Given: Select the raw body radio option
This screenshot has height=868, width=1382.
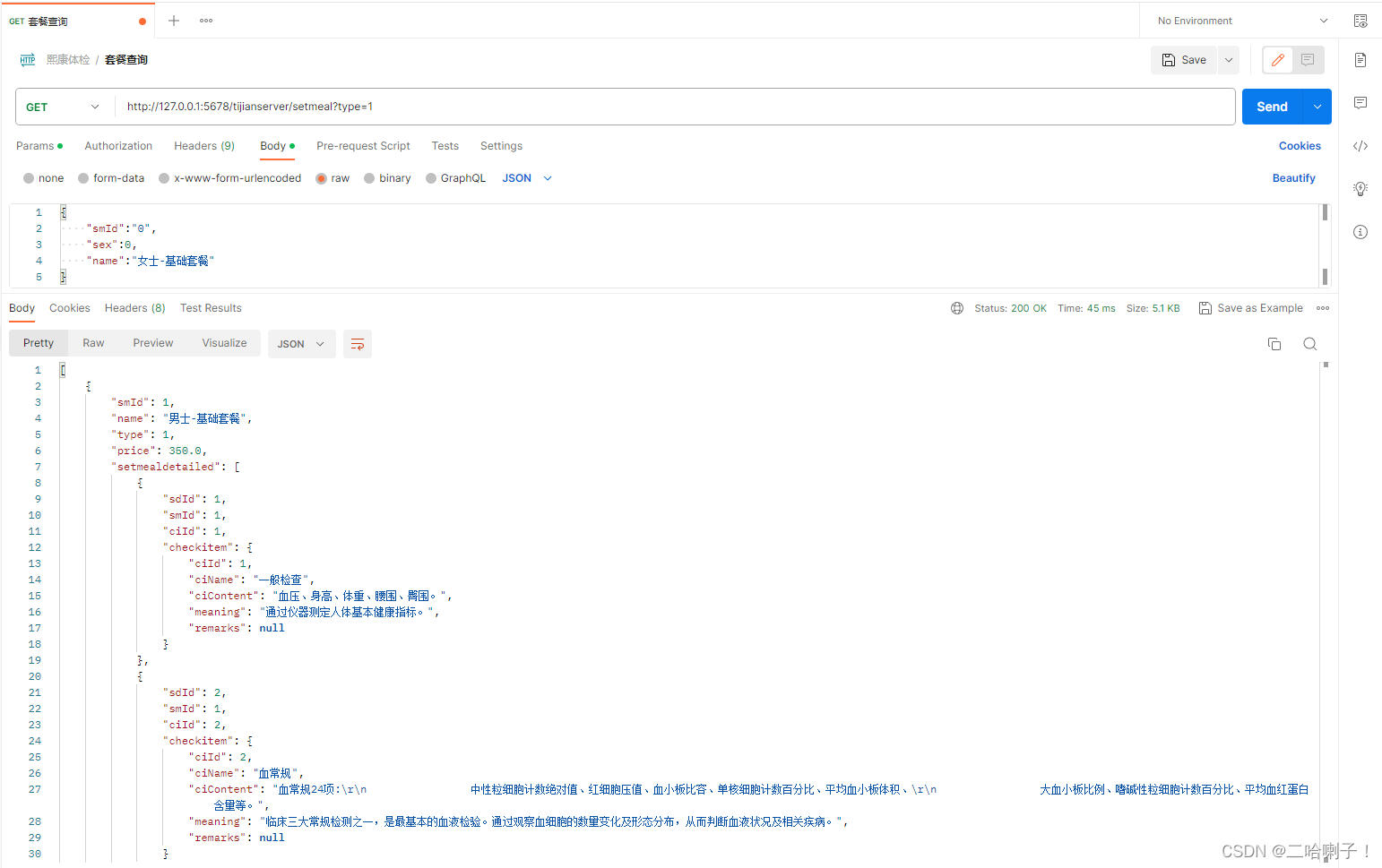Looking at the screenshot, I should point(321,178).
